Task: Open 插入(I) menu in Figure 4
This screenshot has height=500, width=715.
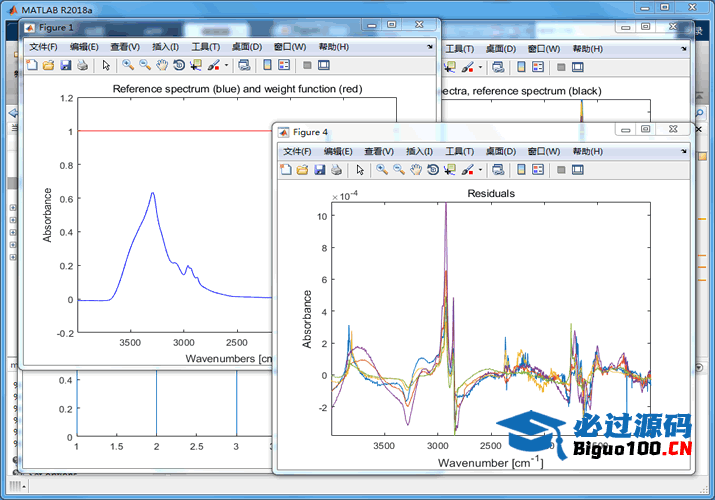Action: tap(419, 151)
